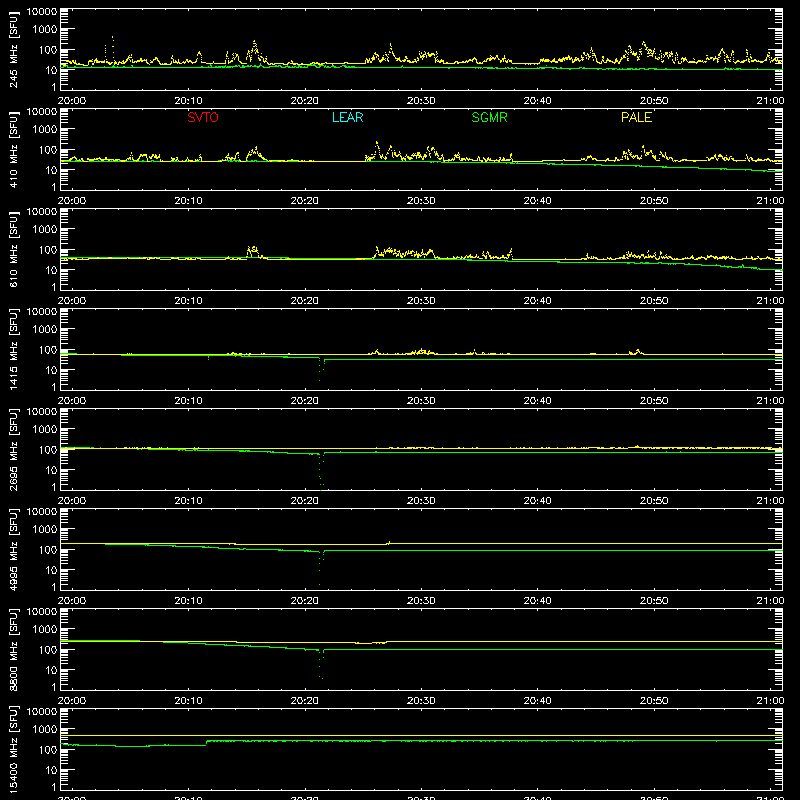Select the 8800 MHz [SFU] axis title
Screen dimensions: 800x800
coord(14,649)
